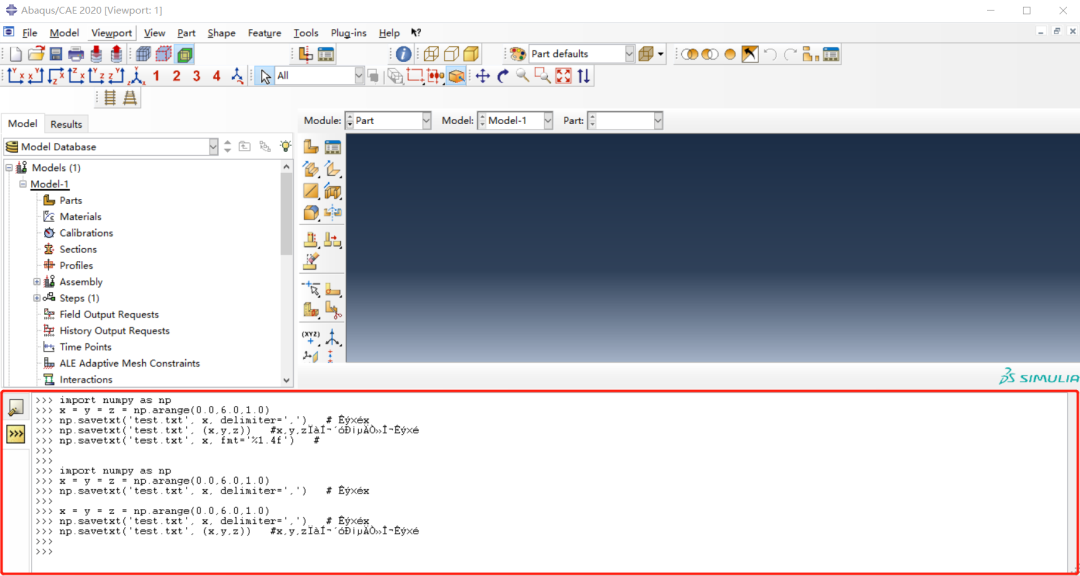Click the Create Datum Point tool
The width and height of the screenshot is (1080, 576).
click(x=311, y=338)
